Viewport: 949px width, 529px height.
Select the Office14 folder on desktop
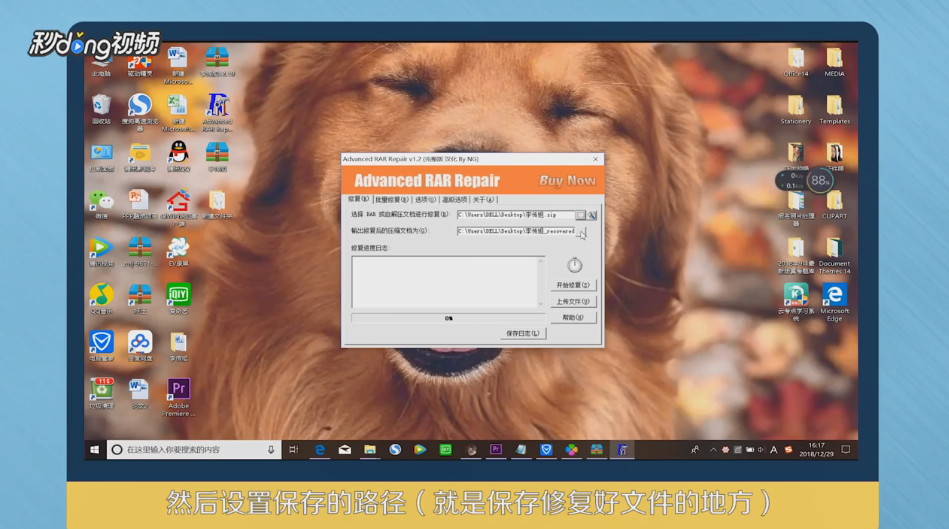pyautogui.click(x=796, y=62)
